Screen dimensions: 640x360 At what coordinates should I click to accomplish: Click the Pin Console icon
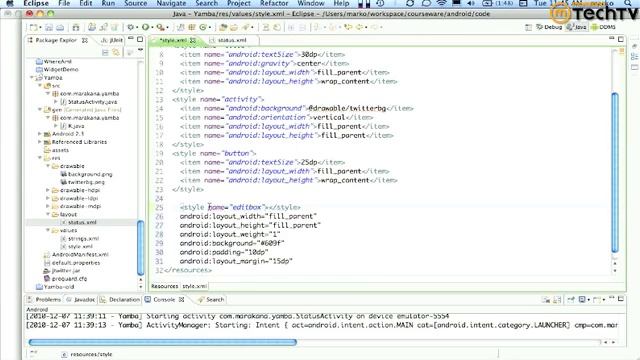(x=571, y=300)
